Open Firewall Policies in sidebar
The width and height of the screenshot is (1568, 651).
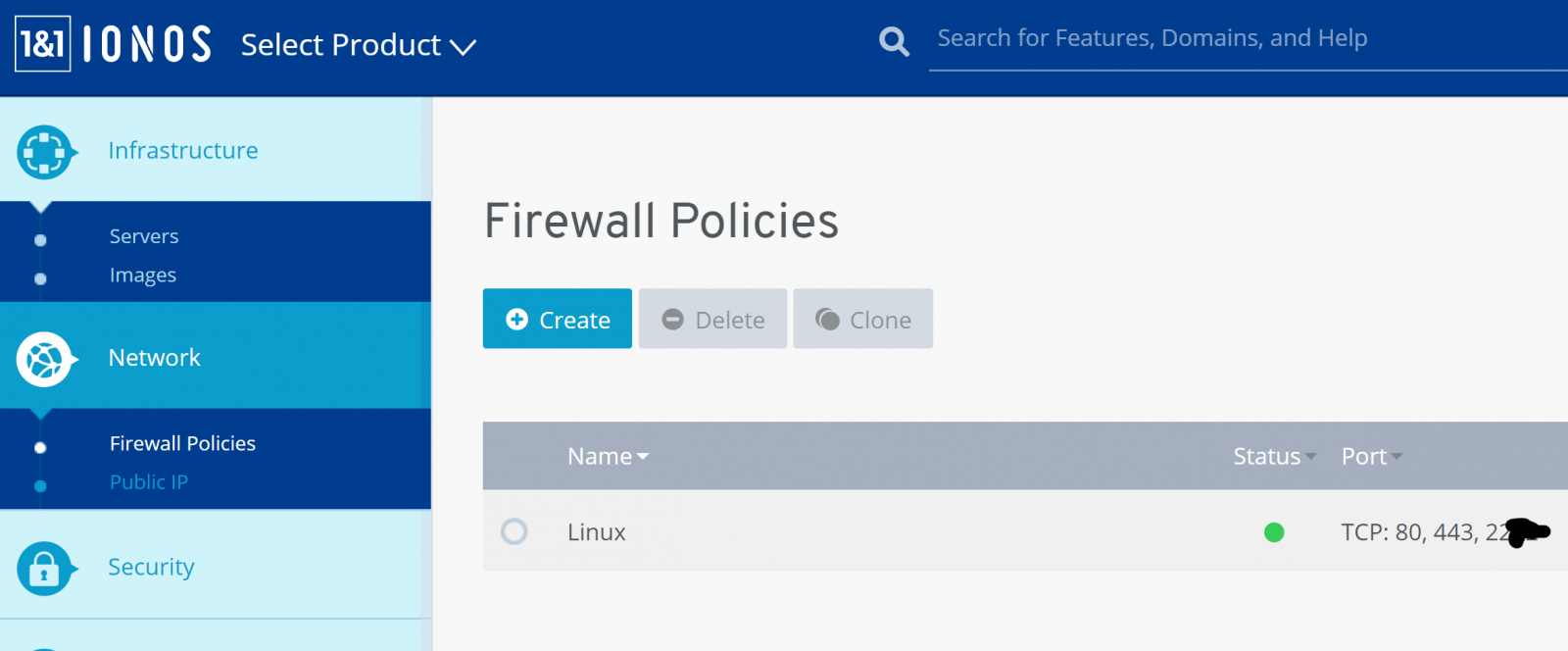click(182, 443)
